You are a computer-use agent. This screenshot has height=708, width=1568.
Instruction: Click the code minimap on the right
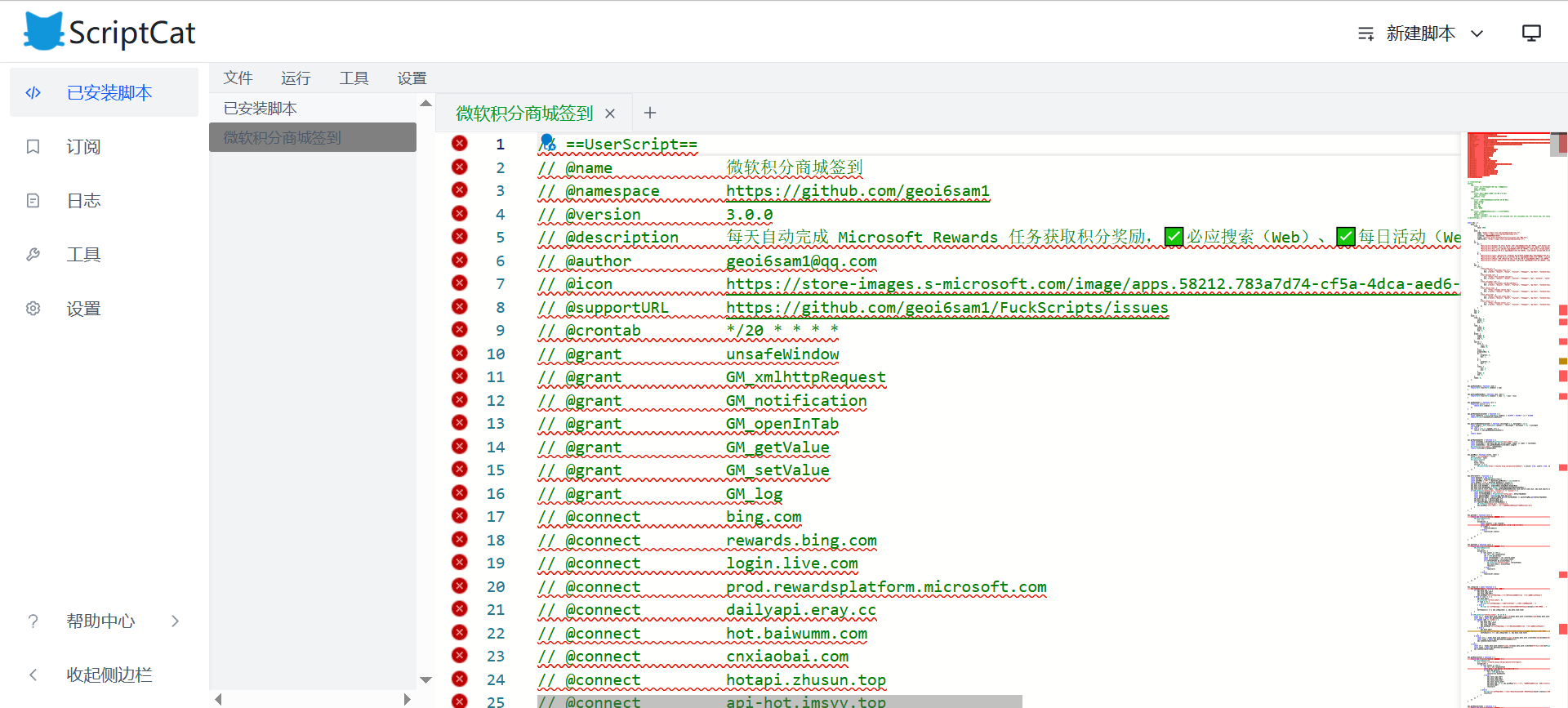click(x=1511, y=408)
